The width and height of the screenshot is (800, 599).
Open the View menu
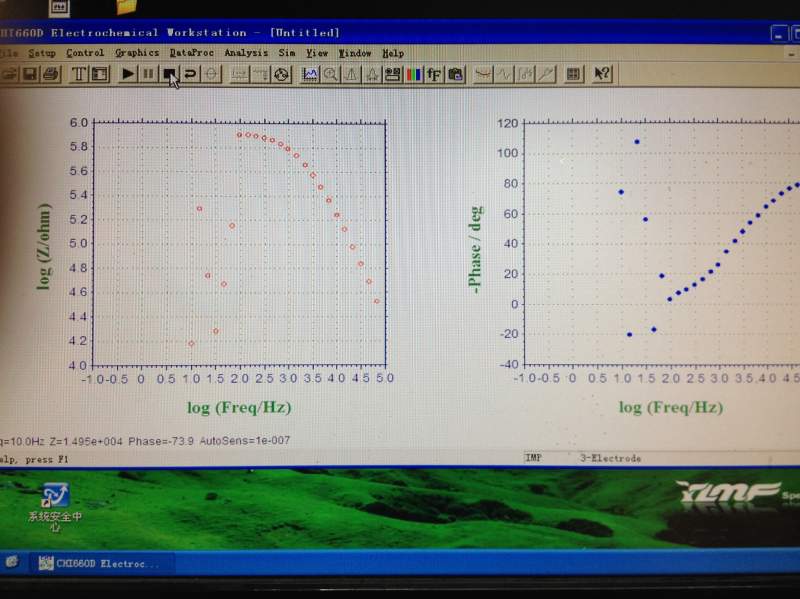(x=317, y=53)
